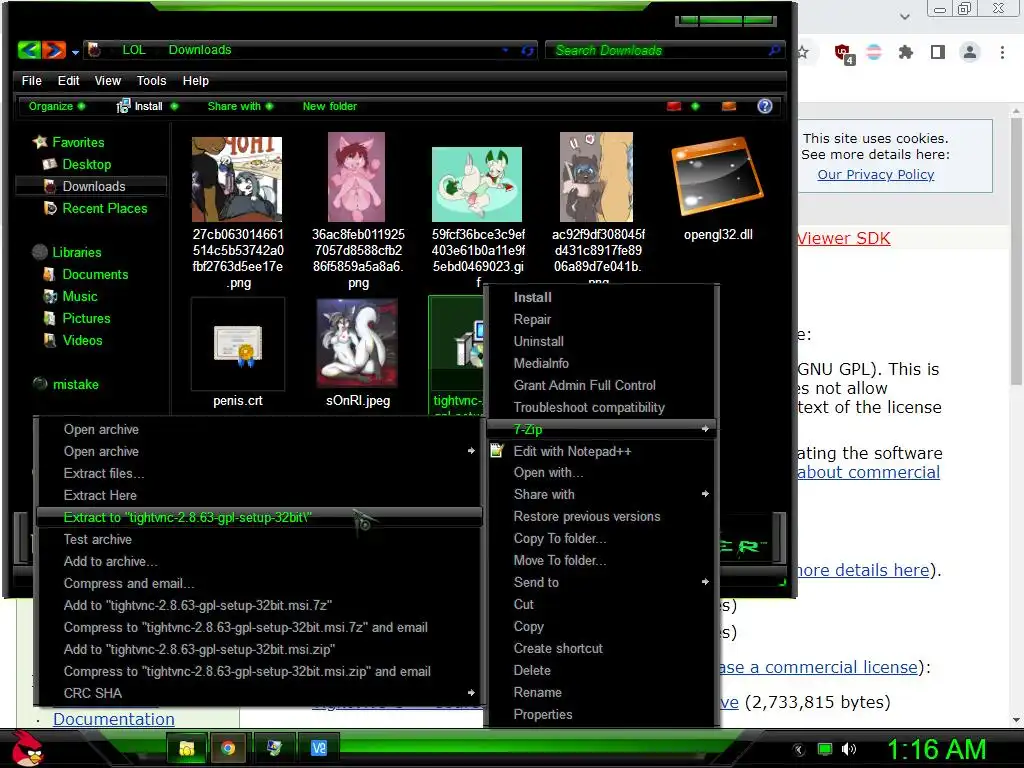This screenshot has width=1024, height=768.
Task: Click the Downloads icon in the sidebar
Action: pyautogui.click(x=50, y=186)
